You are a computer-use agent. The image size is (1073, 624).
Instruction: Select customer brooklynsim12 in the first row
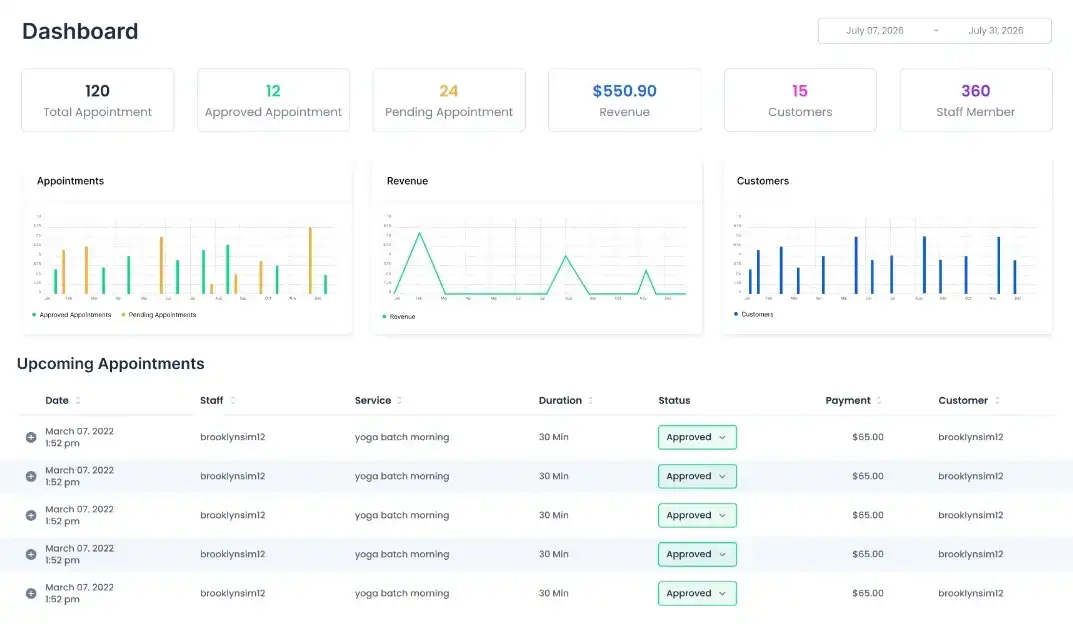970,437
